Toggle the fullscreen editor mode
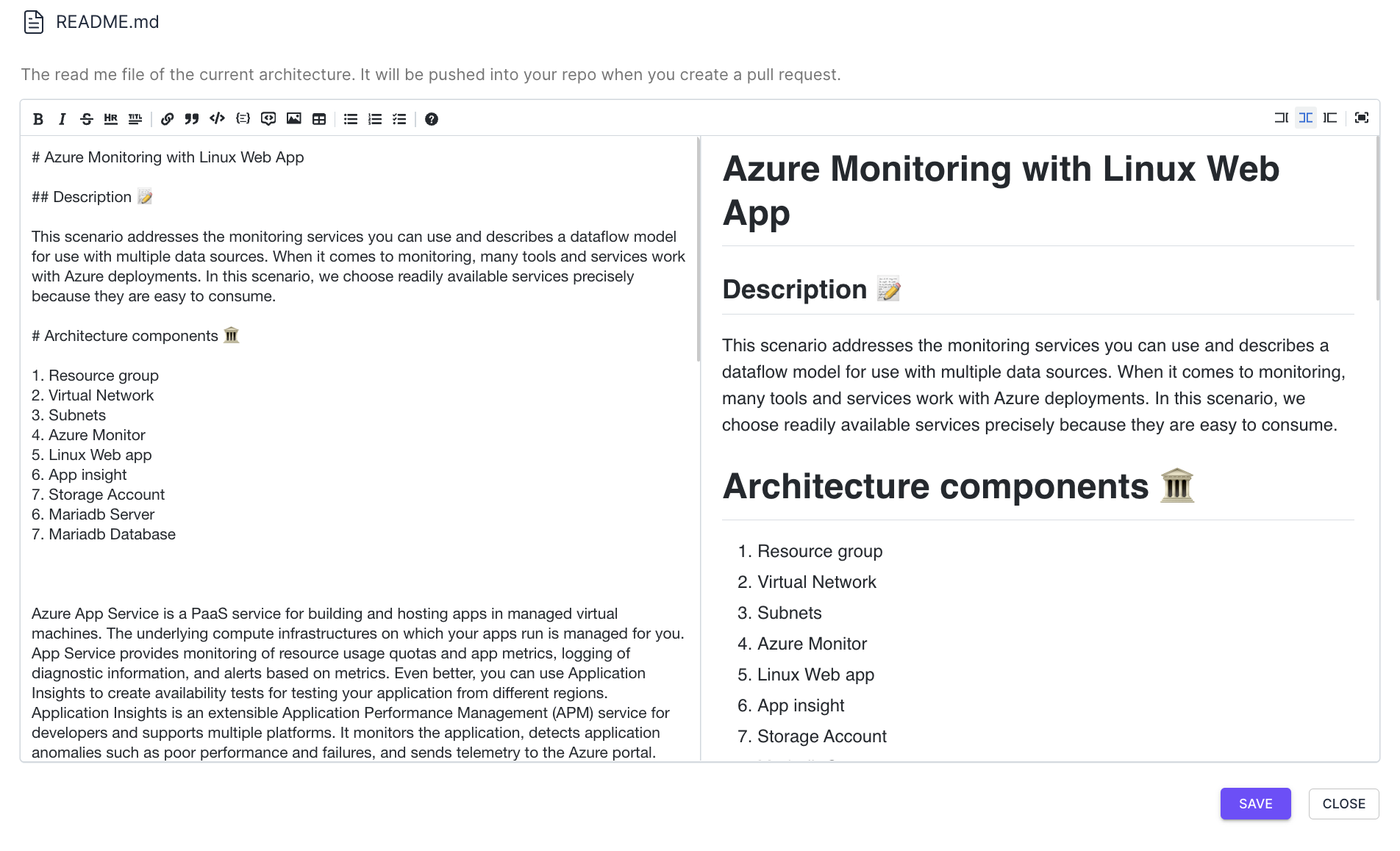This screenshot has width=1400, height=851. 1362,118
